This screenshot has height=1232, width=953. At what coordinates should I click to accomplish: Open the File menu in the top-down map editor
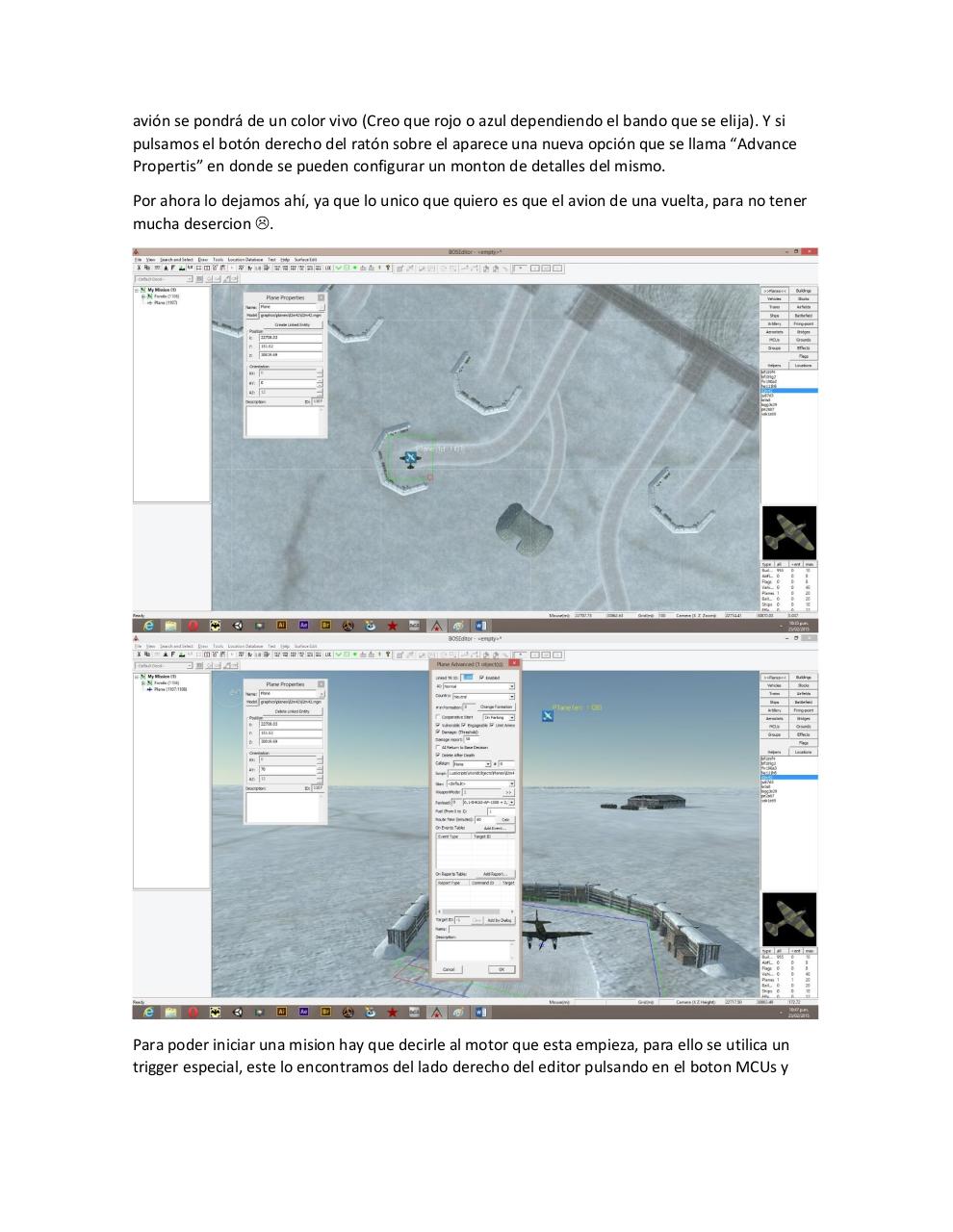(x=138, y=259)
